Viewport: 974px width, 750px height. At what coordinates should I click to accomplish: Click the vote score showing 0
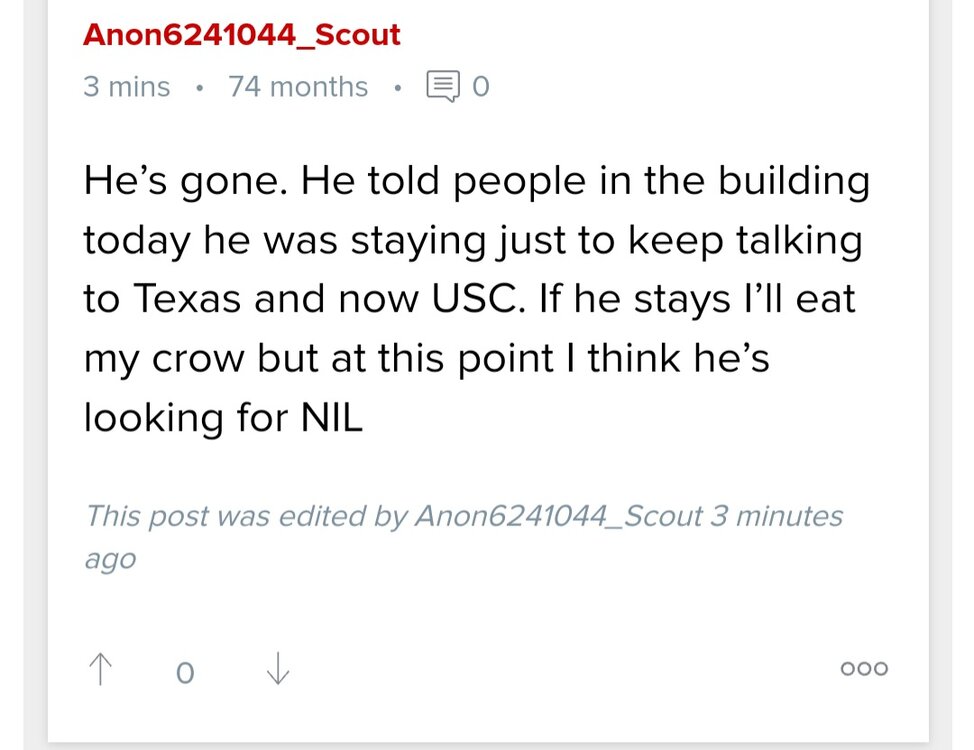(x=185, y=672)
